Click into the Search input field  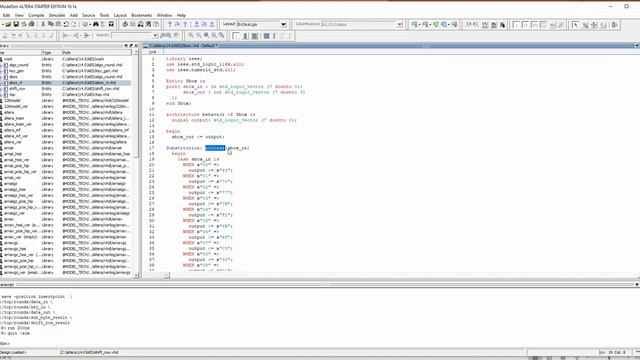click(x=132, y=36)
